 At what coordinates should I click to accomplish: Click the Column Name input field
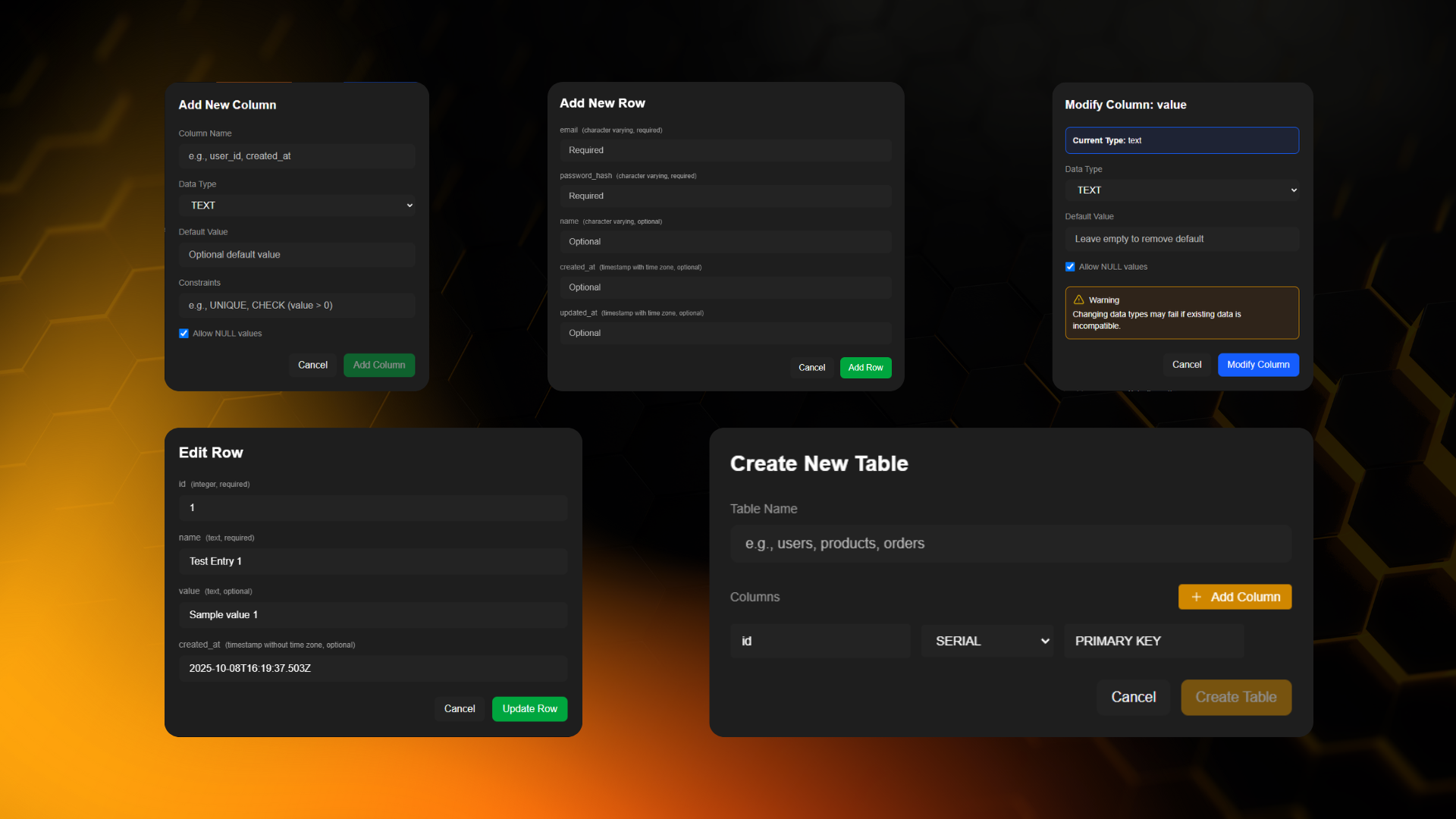[x=297, y=156]
